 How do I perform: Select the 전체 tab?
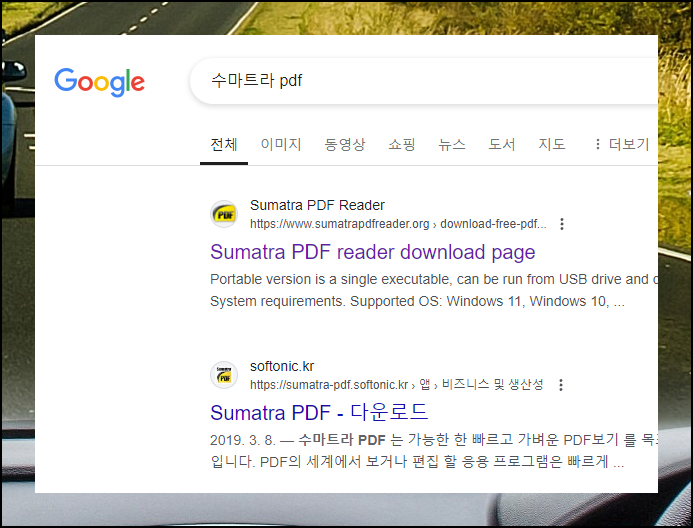224,144
